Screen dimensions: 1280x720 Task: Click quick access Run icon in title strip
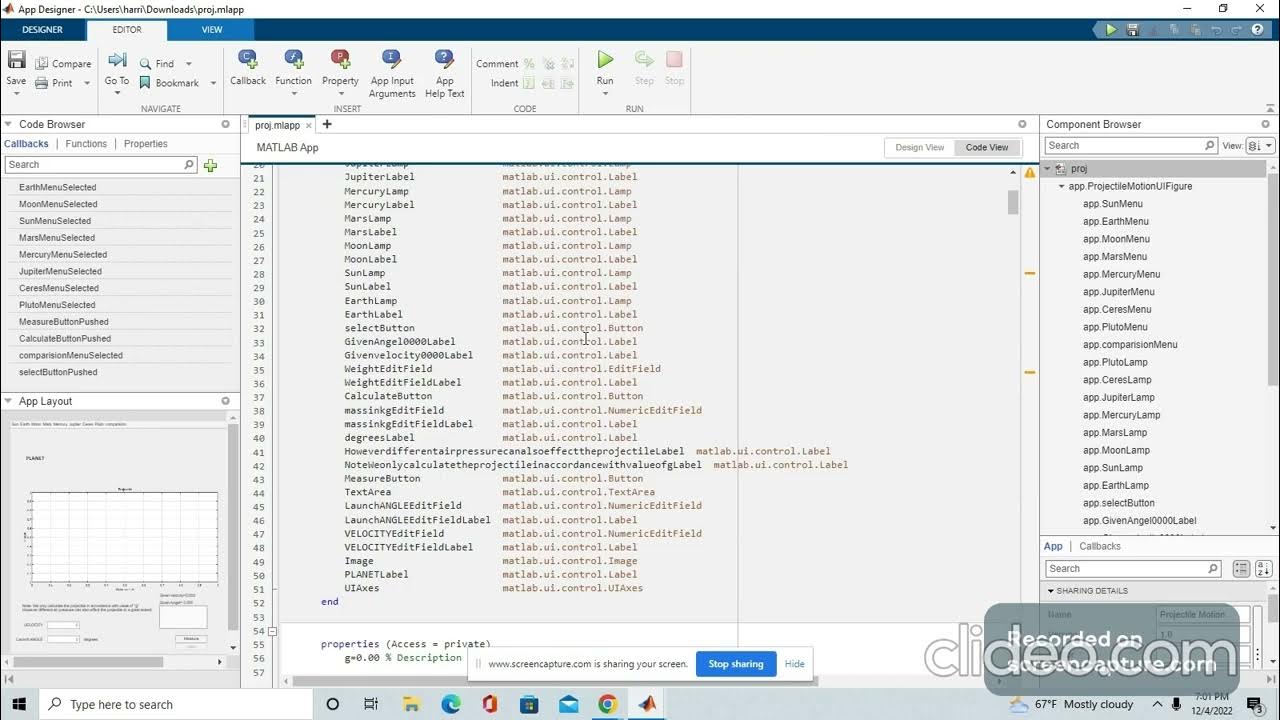(x=1110, y=30)
